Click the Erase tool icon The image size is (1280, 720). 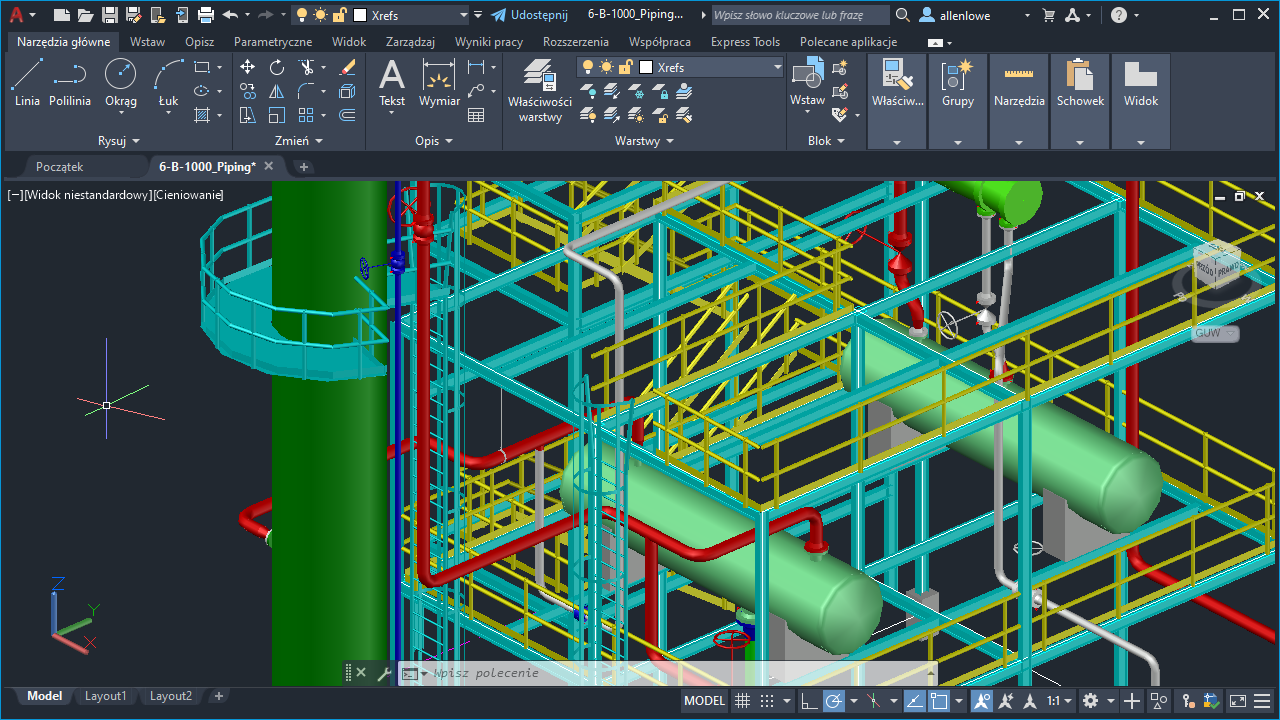pos(347,67)
